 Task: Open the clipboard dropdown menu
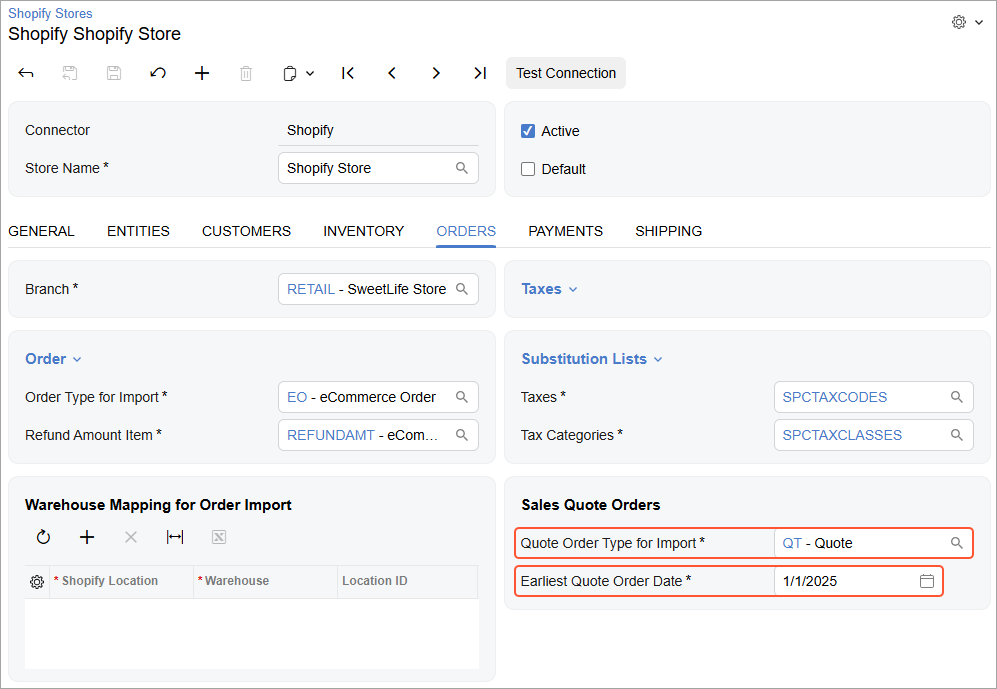[x=298, y=73]
